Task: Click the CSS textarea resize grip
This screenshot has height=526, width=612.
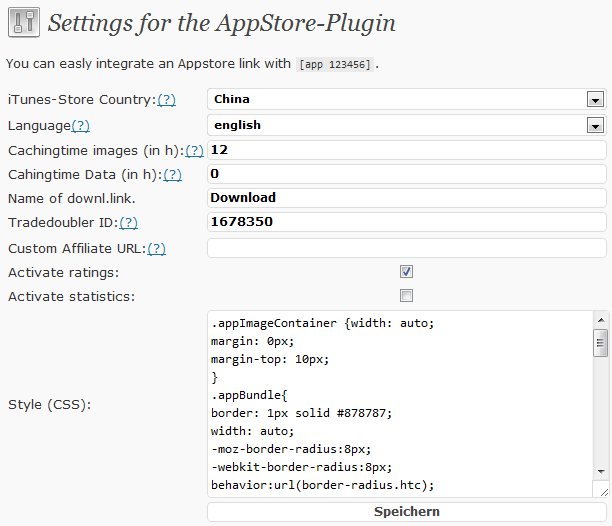Action: [x=603, y=492]
